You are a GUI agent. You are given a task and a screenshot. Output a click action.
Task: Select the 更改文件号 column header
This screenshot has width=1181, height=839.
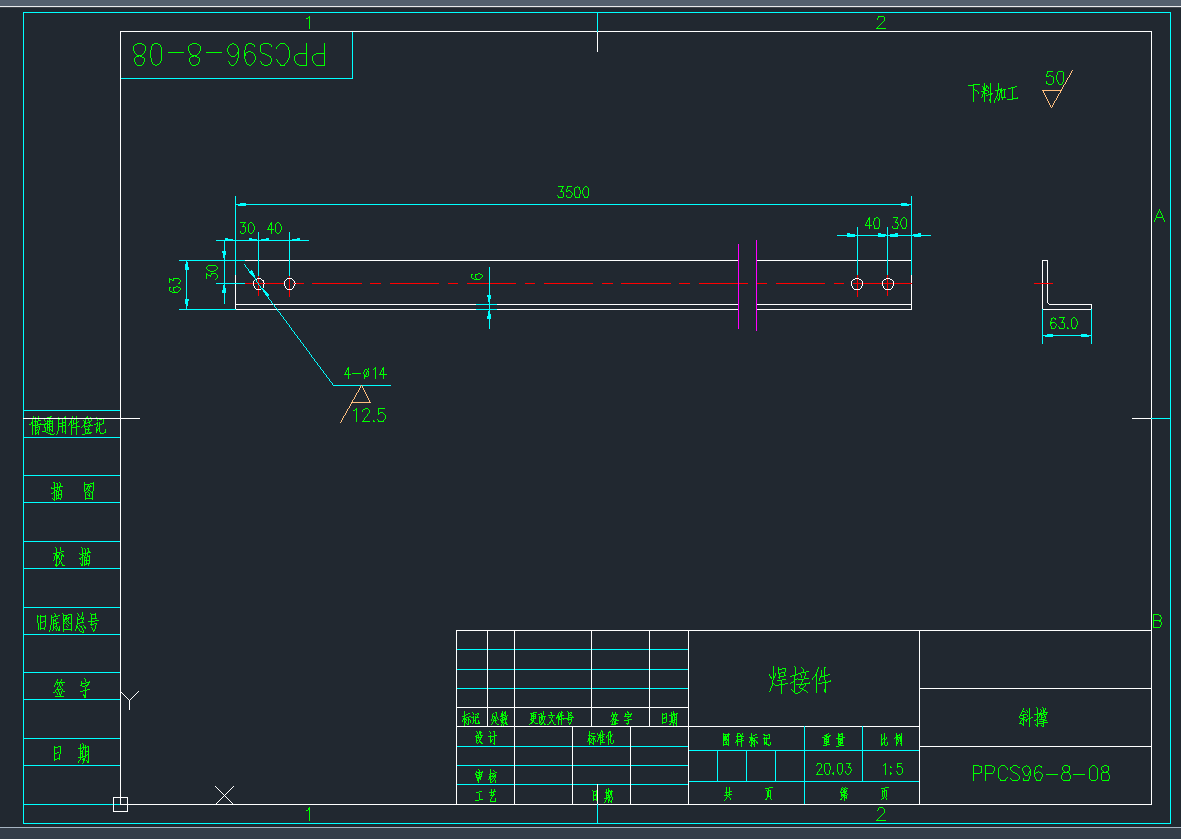(551, 718)
